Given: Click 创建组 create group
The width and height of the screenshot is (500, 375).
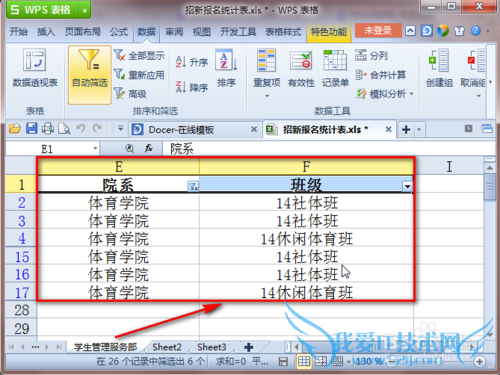Looking at the screenshot, I should click(x=439, y=68).
